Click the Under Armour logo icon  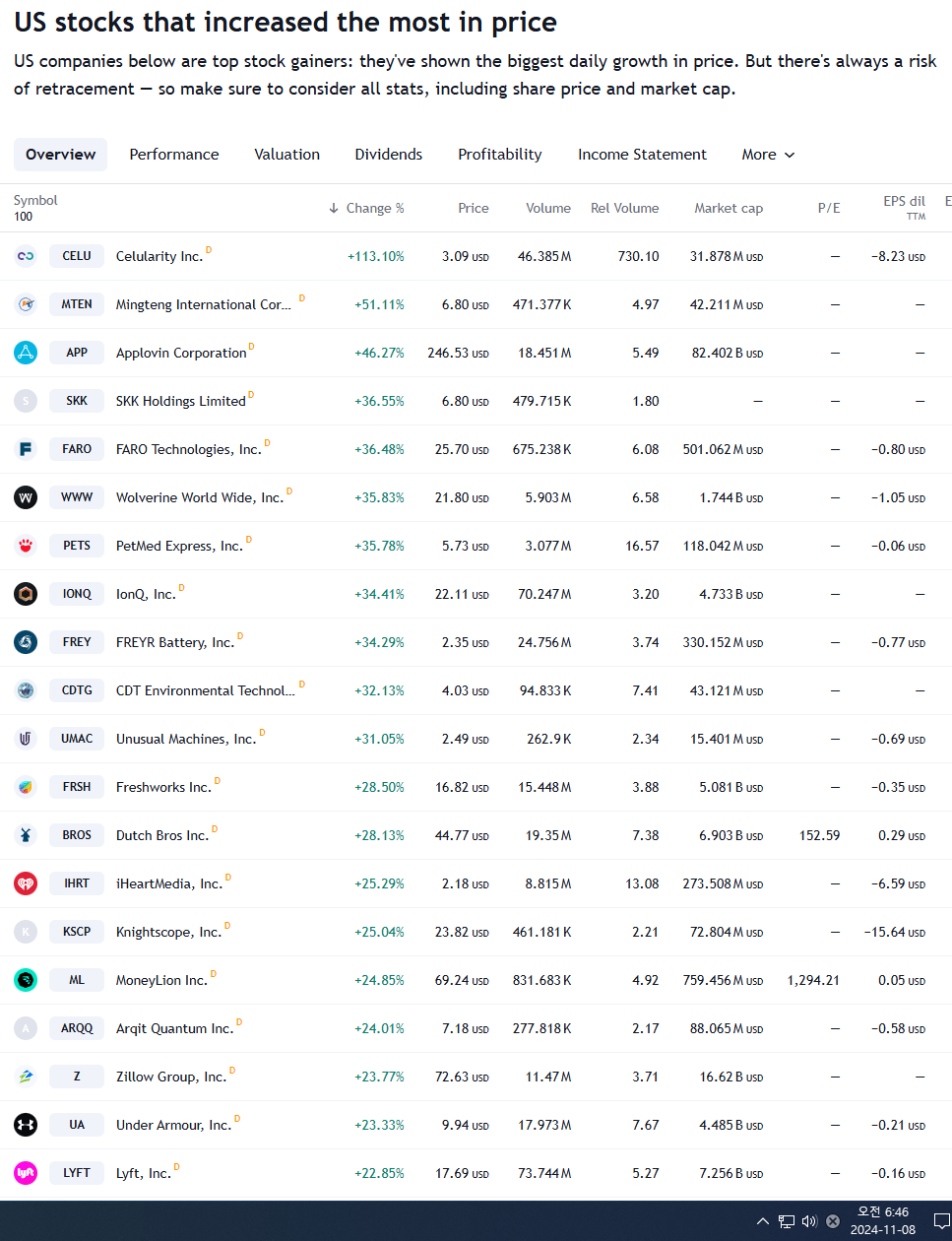click(x=26, y=1125)
